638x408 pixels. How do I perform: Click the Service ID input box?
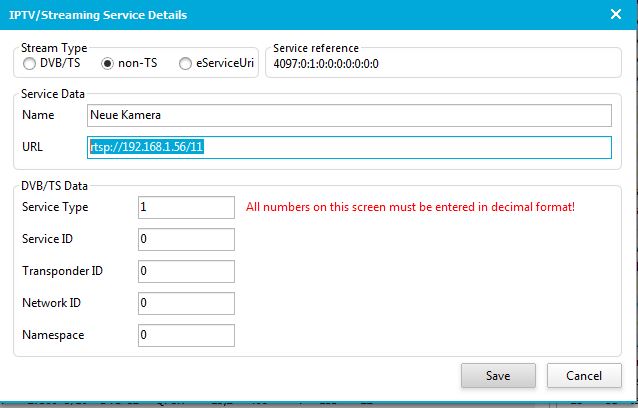pos(186,239)
